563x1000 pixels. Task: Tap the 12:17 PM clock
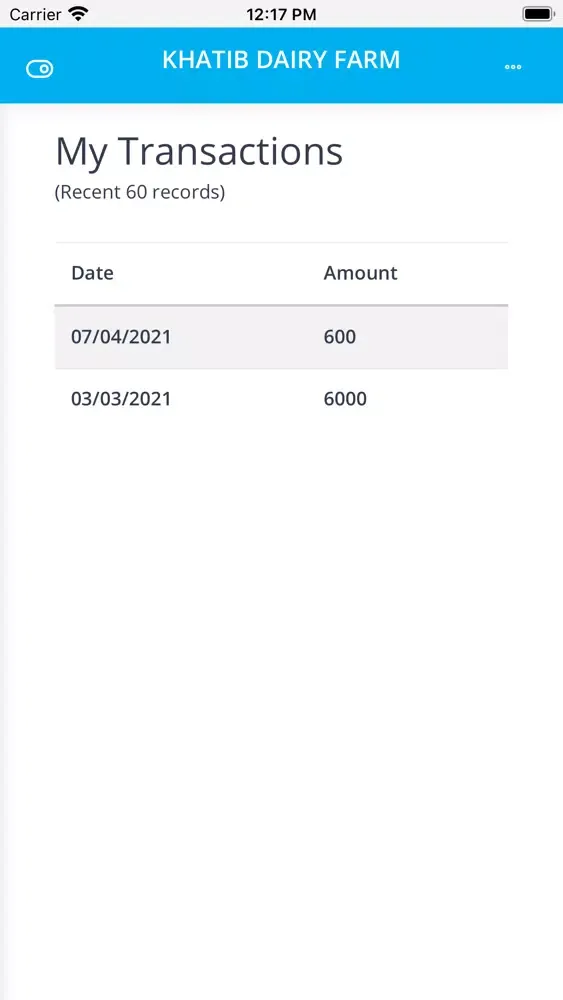pyautogui.click(x=281, y=14)
